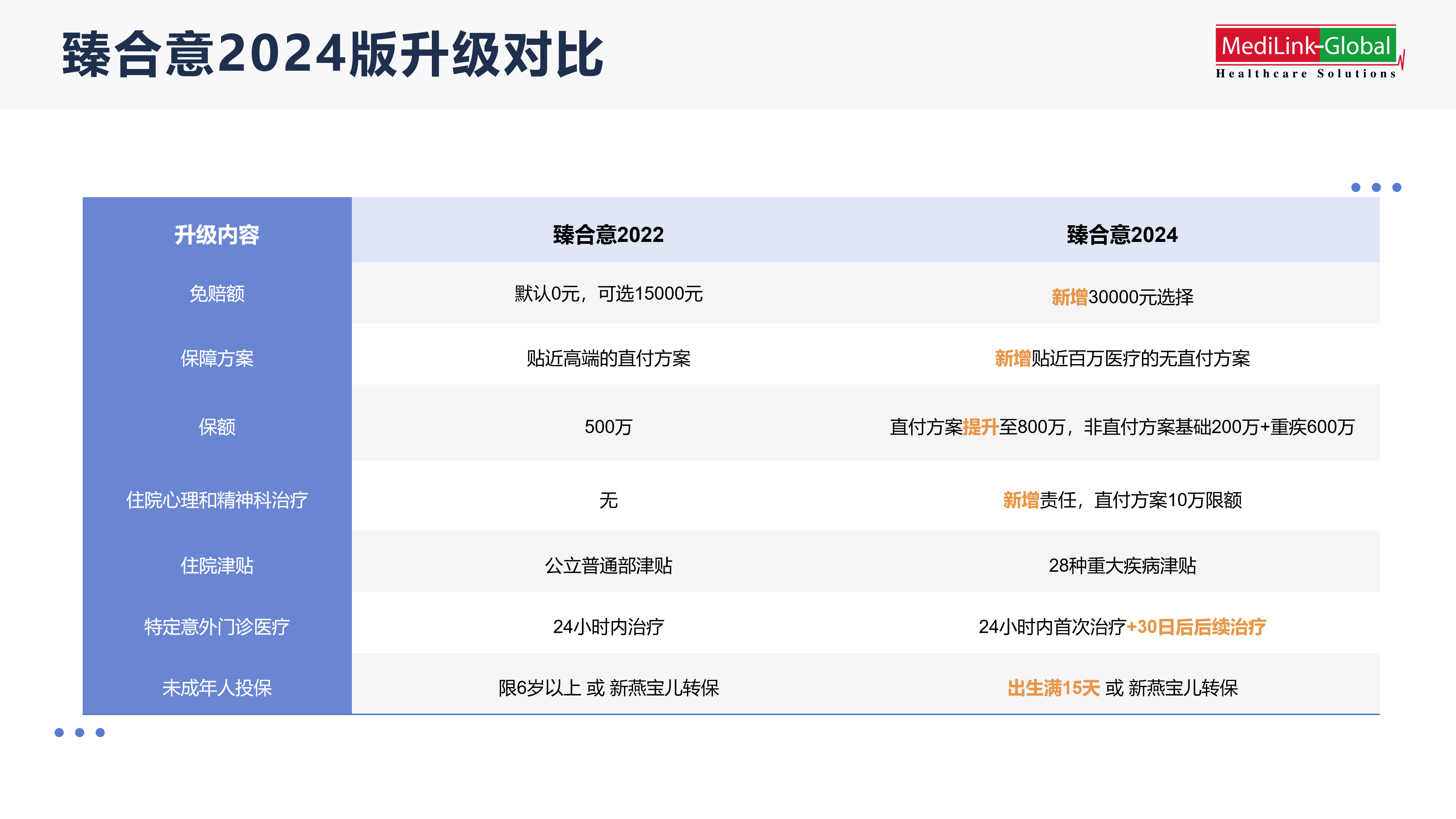Click the slide title 臻合意2024版升级对比

pyautogui.click(x=333, y=54)
